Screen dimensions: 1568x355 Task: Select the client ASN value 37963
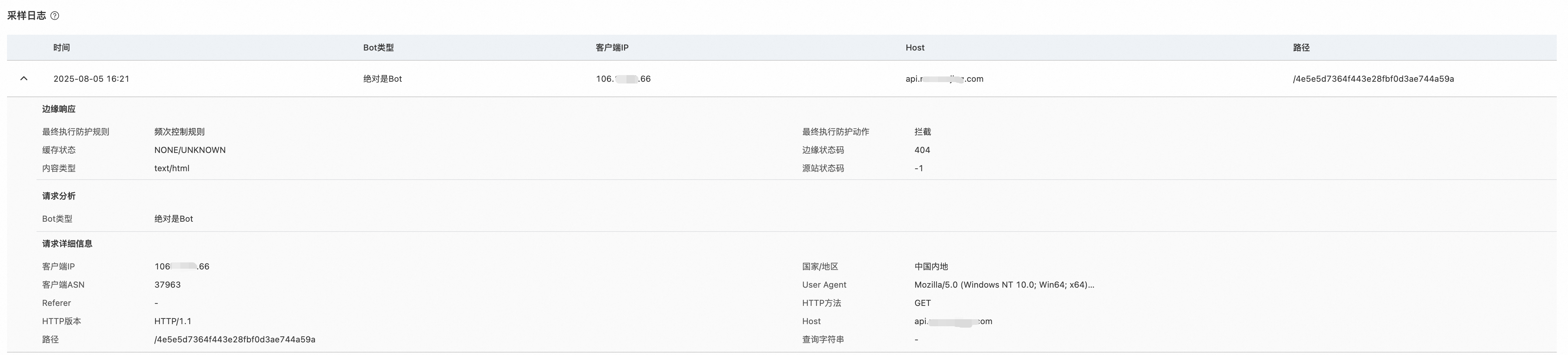pyautogui.click(x=167, y=284)
